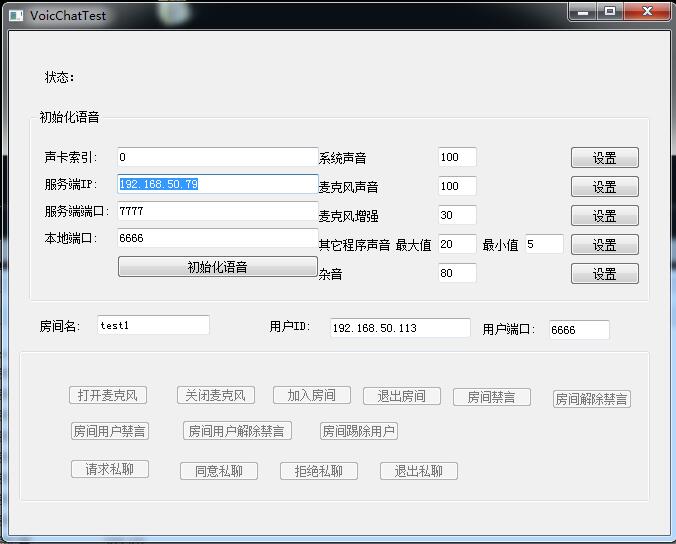Screen dimensions: 676x544
Task: Click 设置 button for 麦克风增强
Action: coord(604,216)
